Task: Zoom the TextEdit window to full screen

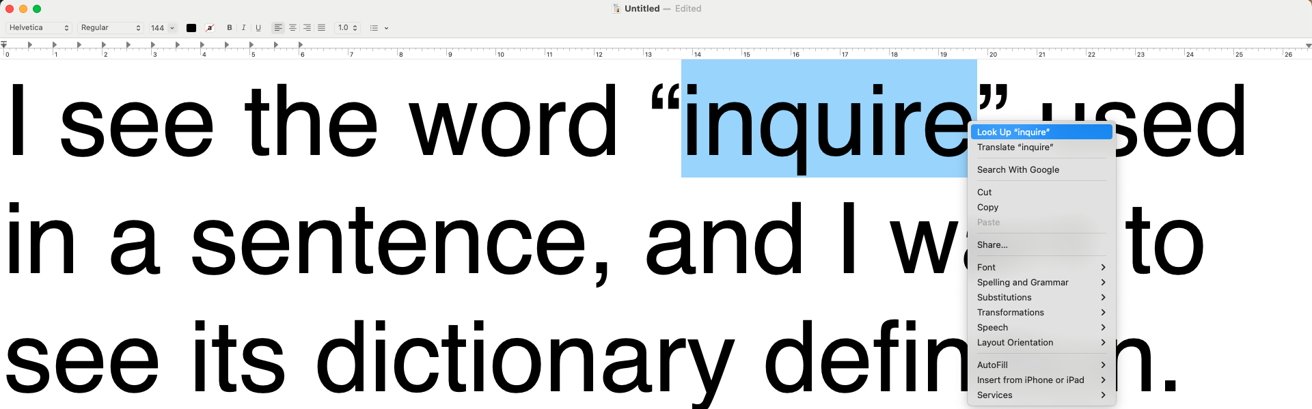Action: coord(37,8)
